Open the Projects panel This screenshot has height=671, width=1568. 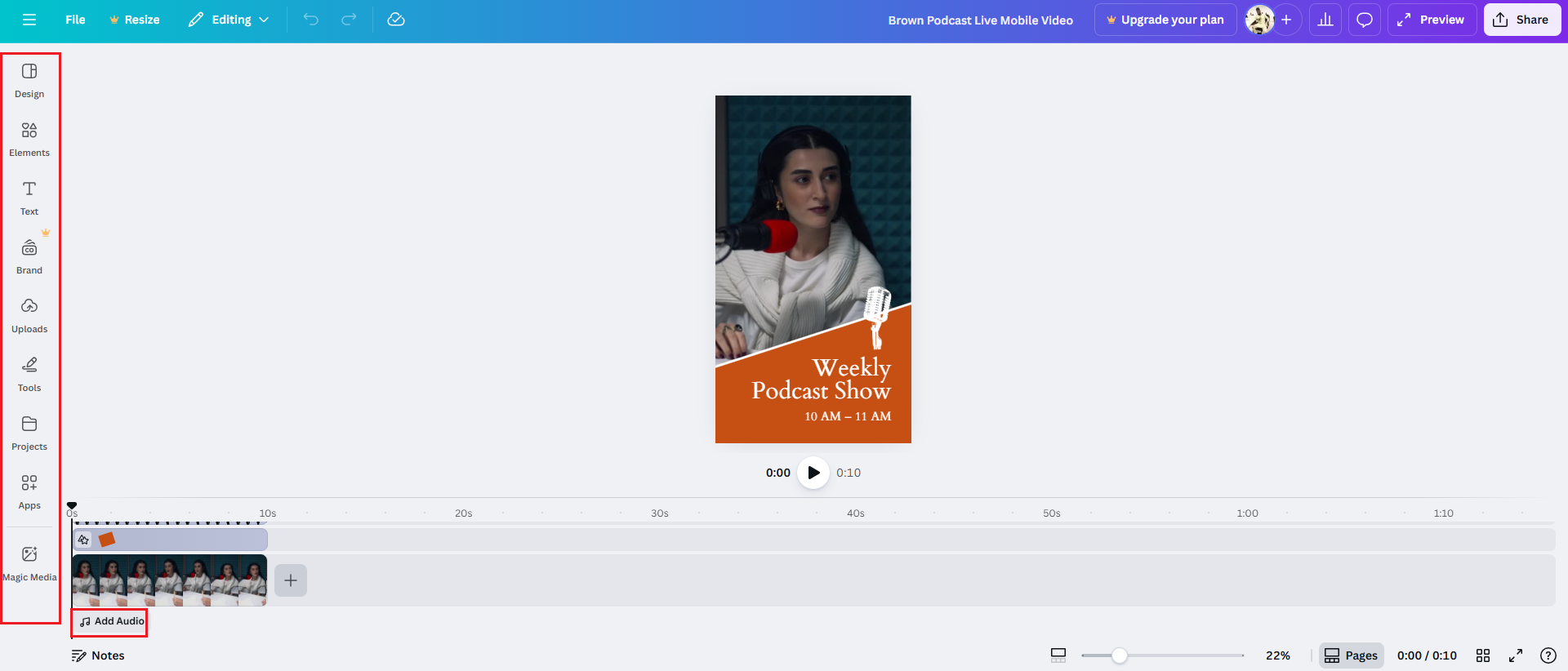point(29,433)
